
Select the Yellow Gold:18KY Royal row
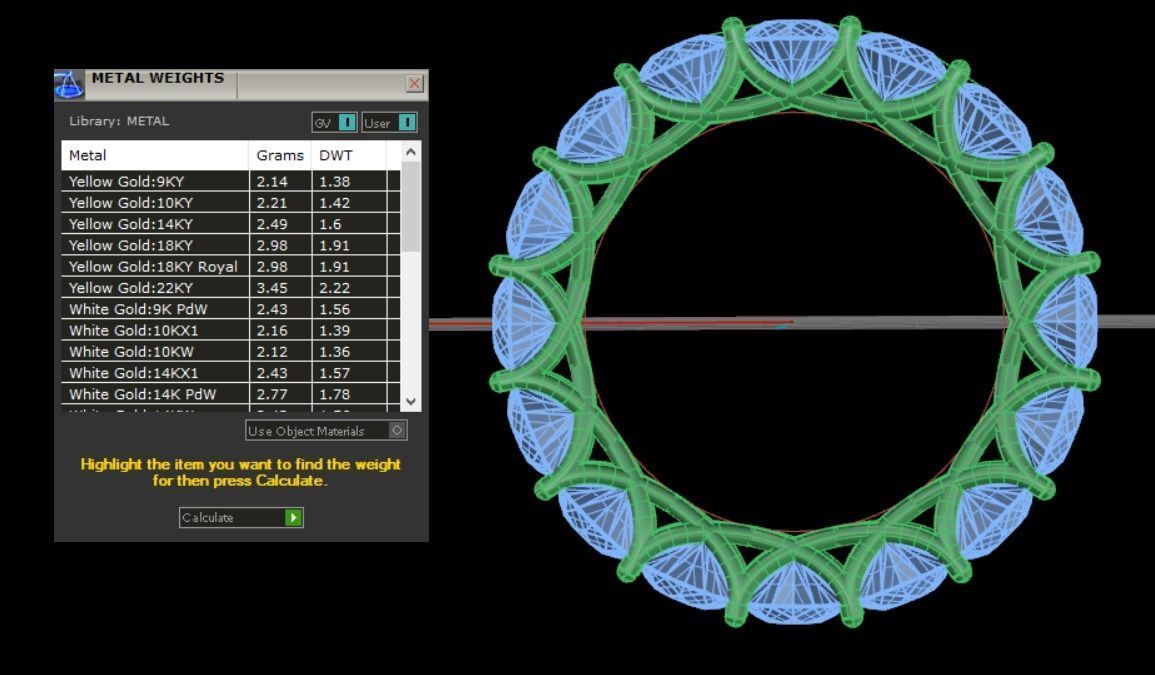point(231,267)
